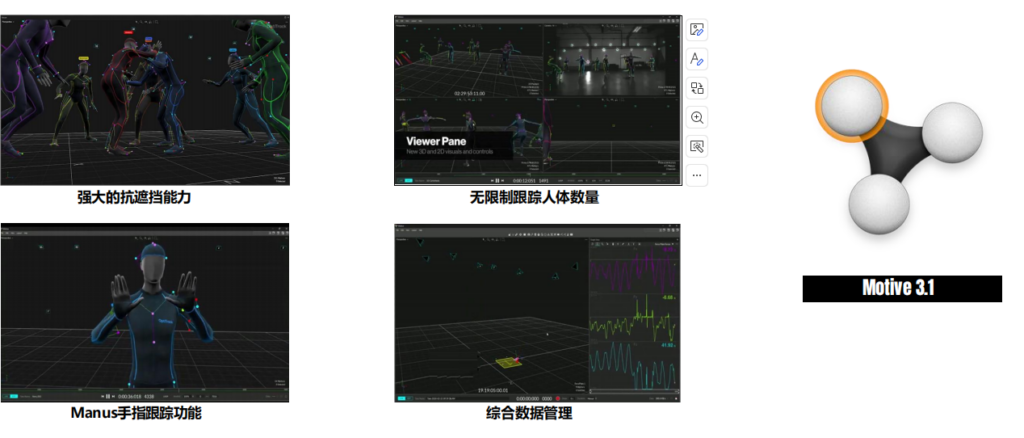Click the caption '综合数据管理'
This screenshot has width=1024, height=438.
pyautogui.click(x=529, y=413)
